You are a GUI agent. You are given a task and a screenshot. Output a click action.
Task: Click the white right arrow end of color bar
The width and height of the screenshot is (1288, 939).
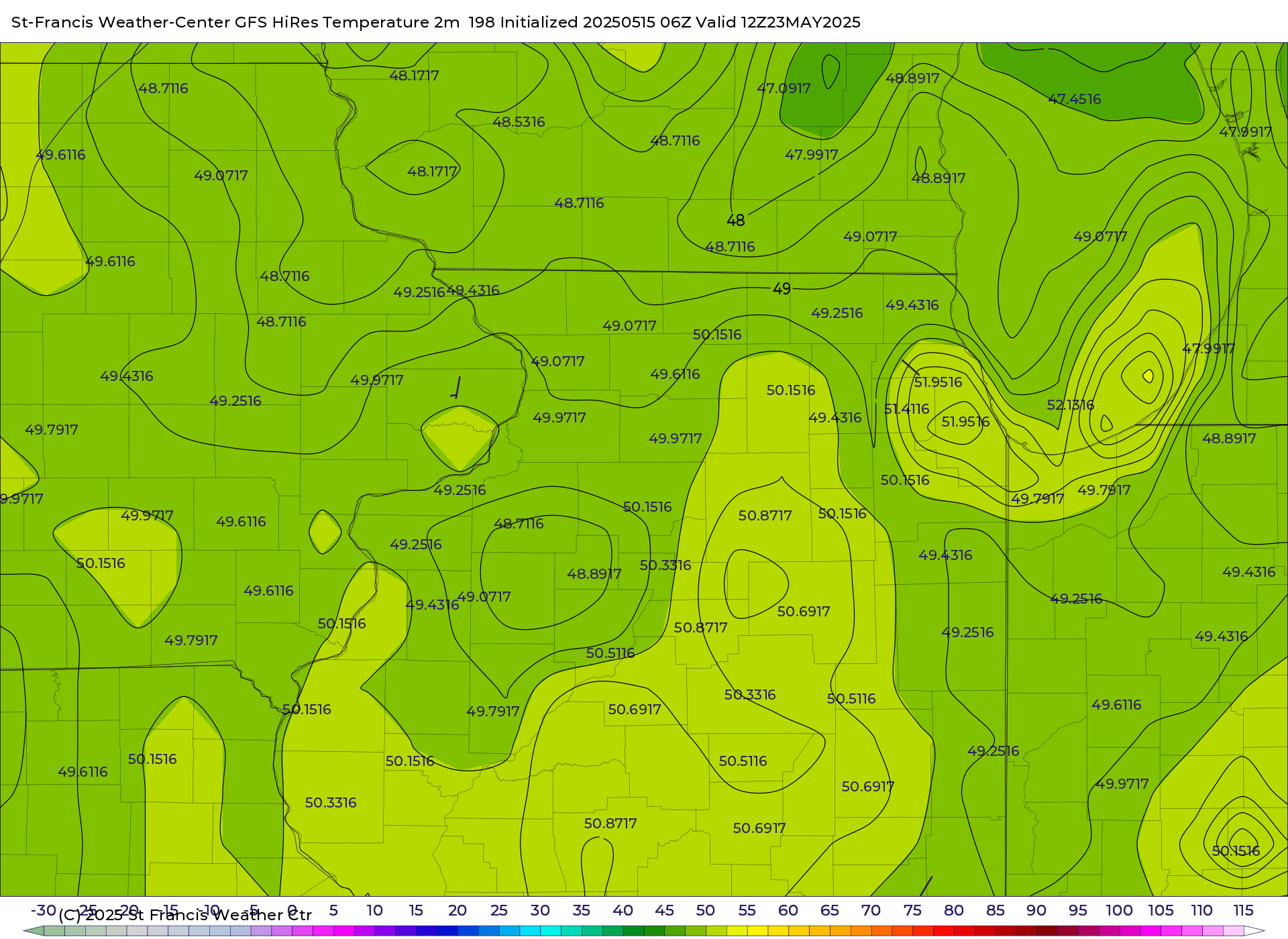click(1255, 931)
